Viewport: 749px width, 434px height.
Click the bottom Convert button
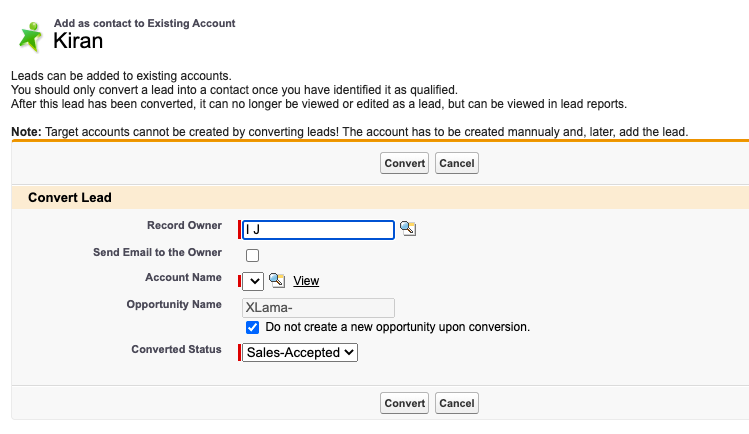point(405,403)
